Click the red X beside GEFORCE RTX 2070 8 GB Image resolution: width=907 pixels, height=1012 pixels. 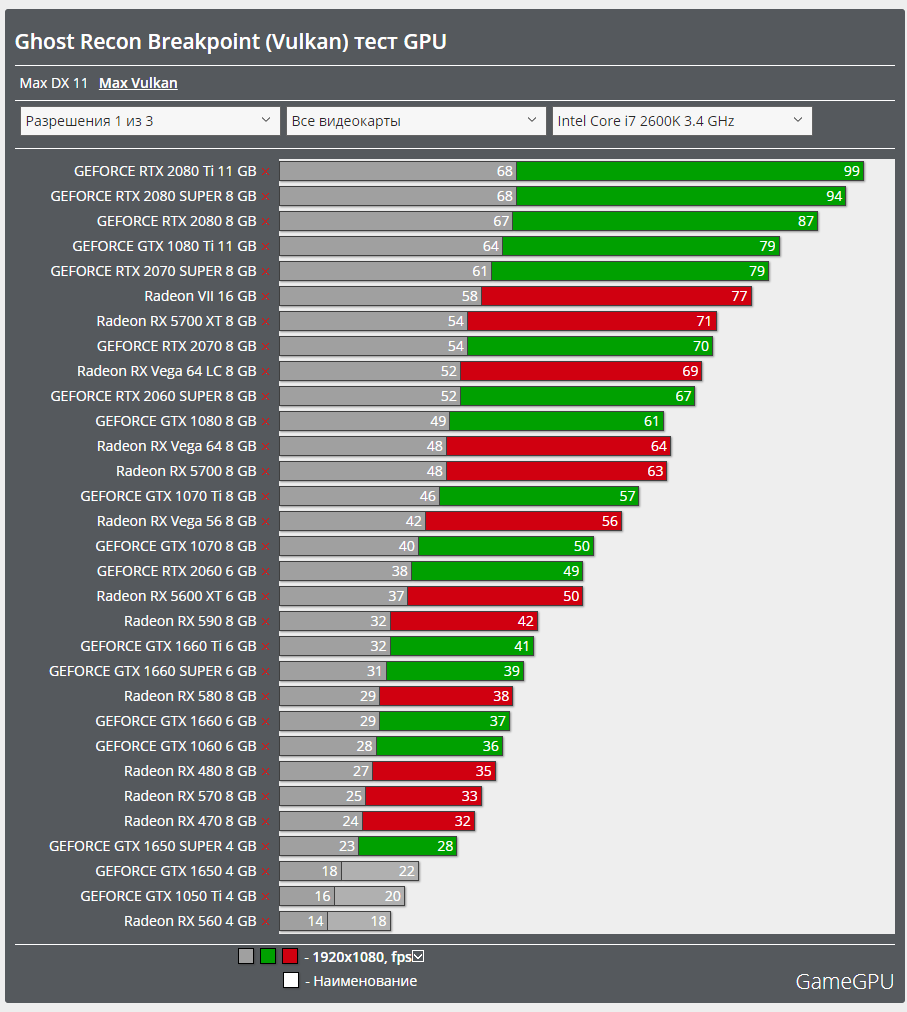click(x=265, y=347)
